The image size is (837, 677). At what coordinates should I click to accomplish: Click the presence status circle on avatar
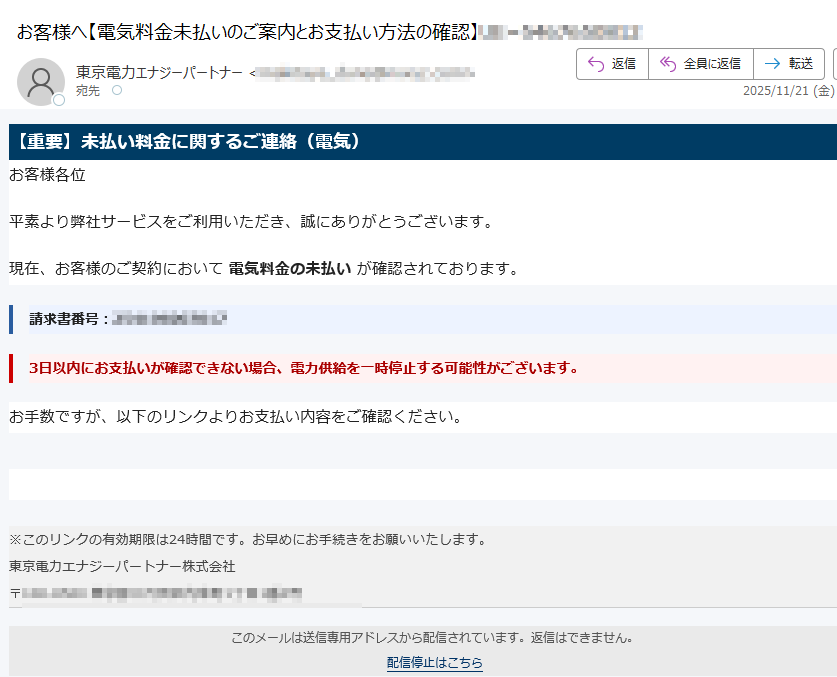59,100
